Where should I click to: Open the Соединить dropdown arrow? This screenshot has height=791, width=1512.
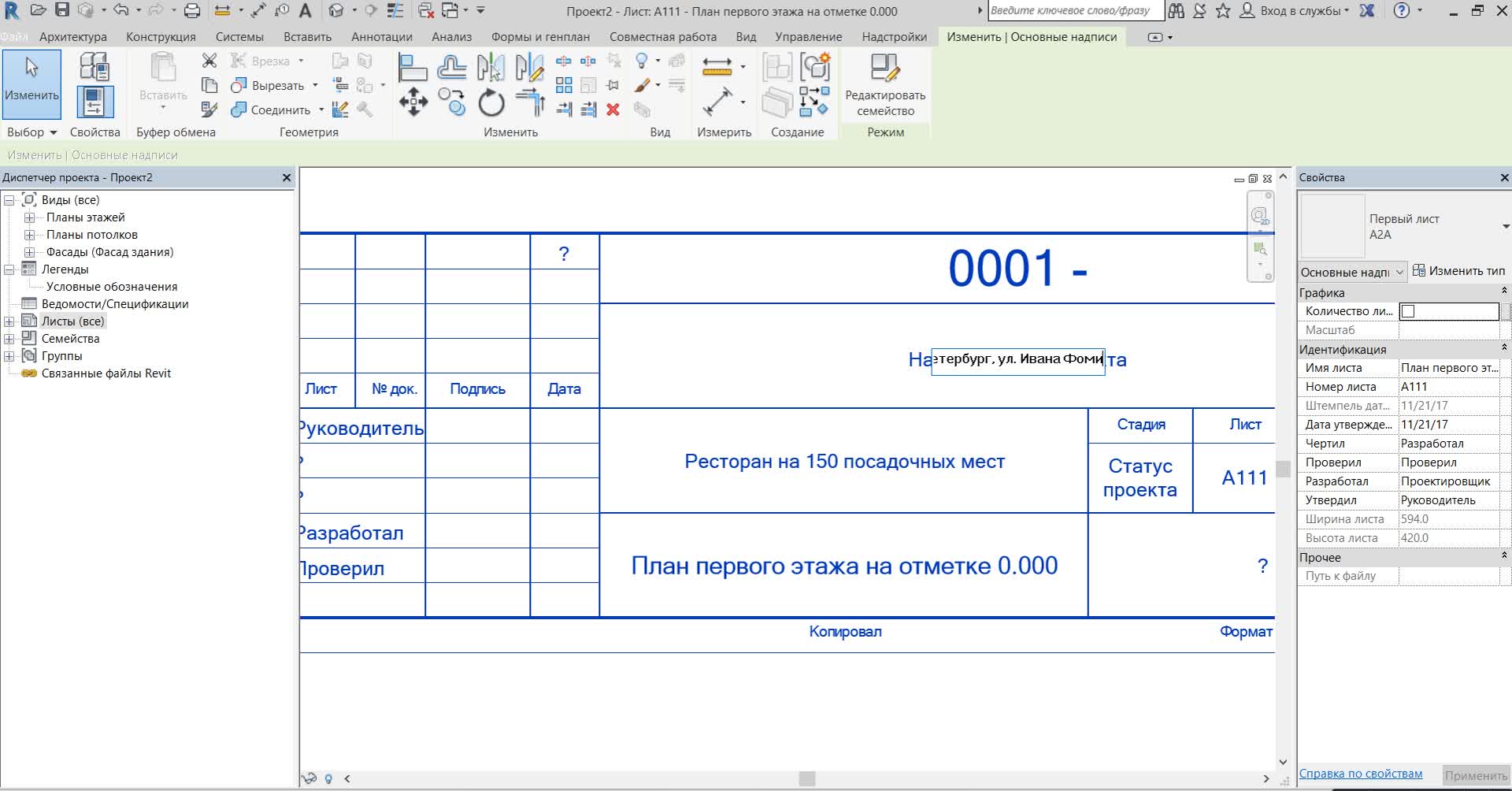click(321, 110)
